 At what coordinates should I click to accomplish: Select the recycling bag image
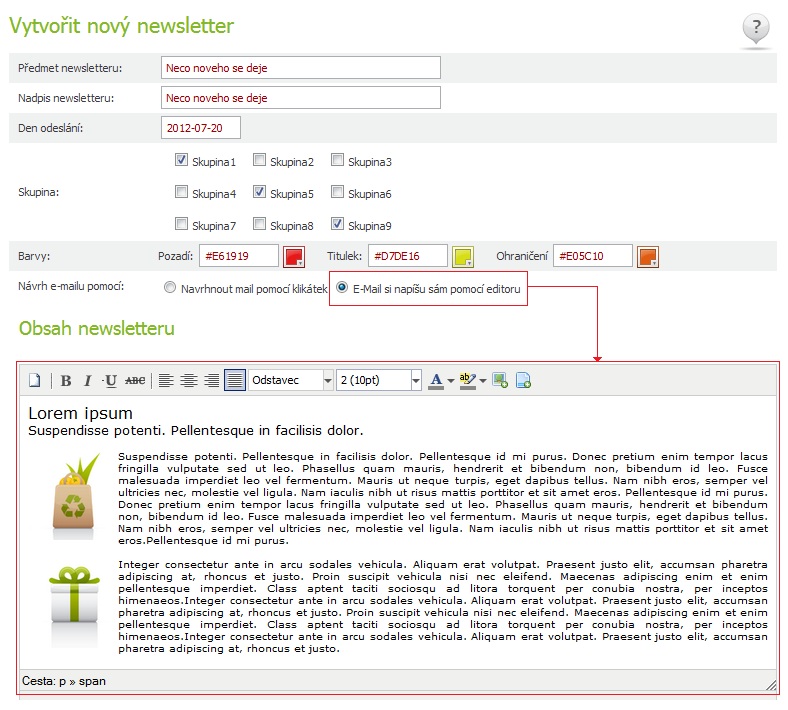pyautogui.click(x=74, y=496)
